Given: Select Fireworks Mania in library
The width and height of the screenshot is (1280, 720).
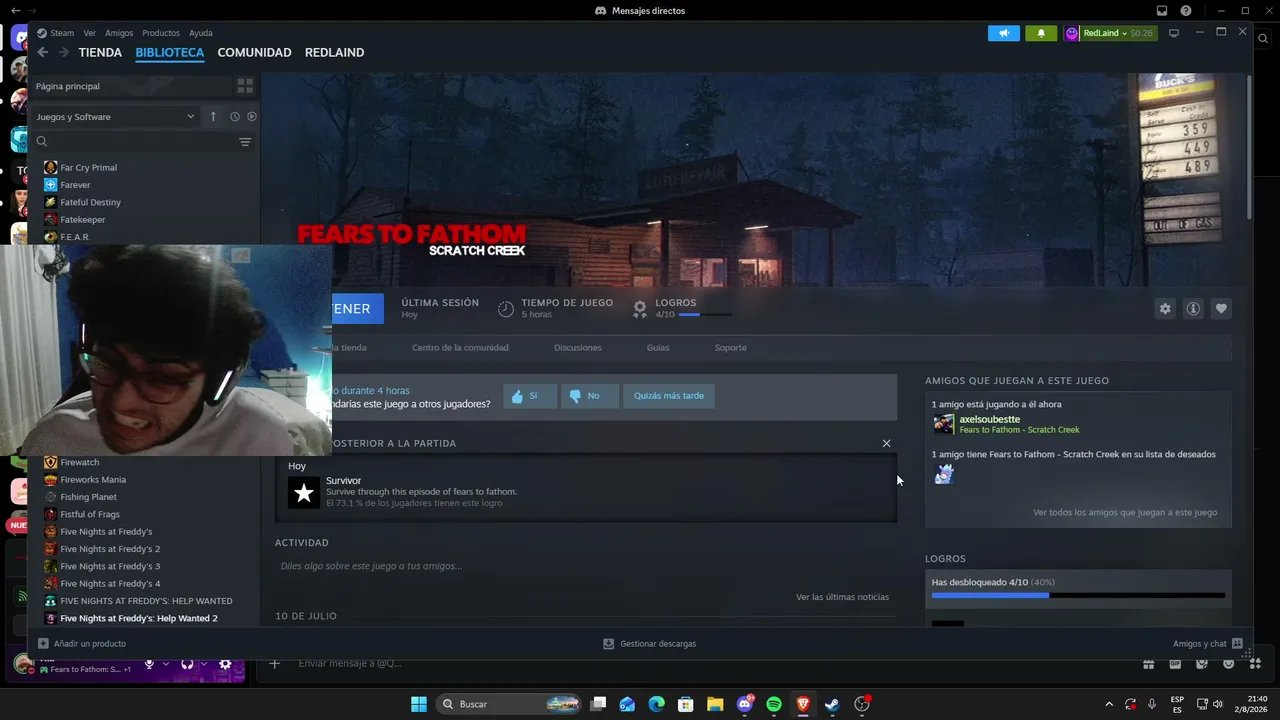Looking at the screenshot, I should coord(93,480).
